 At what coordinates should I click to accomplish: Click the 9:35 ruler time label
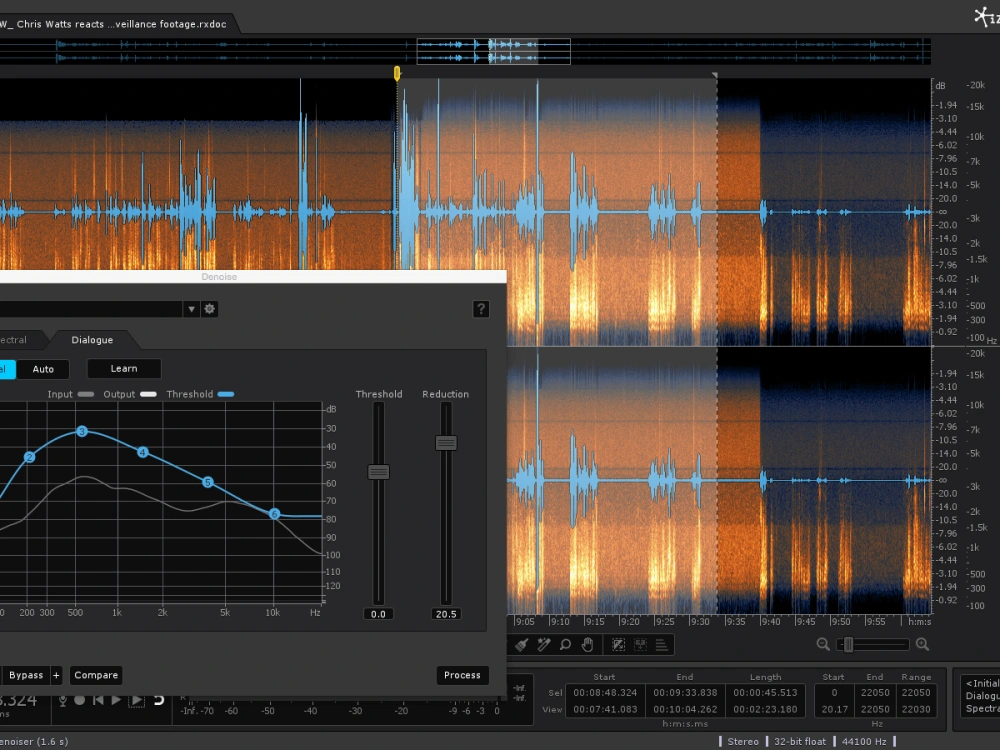point(735,621)
